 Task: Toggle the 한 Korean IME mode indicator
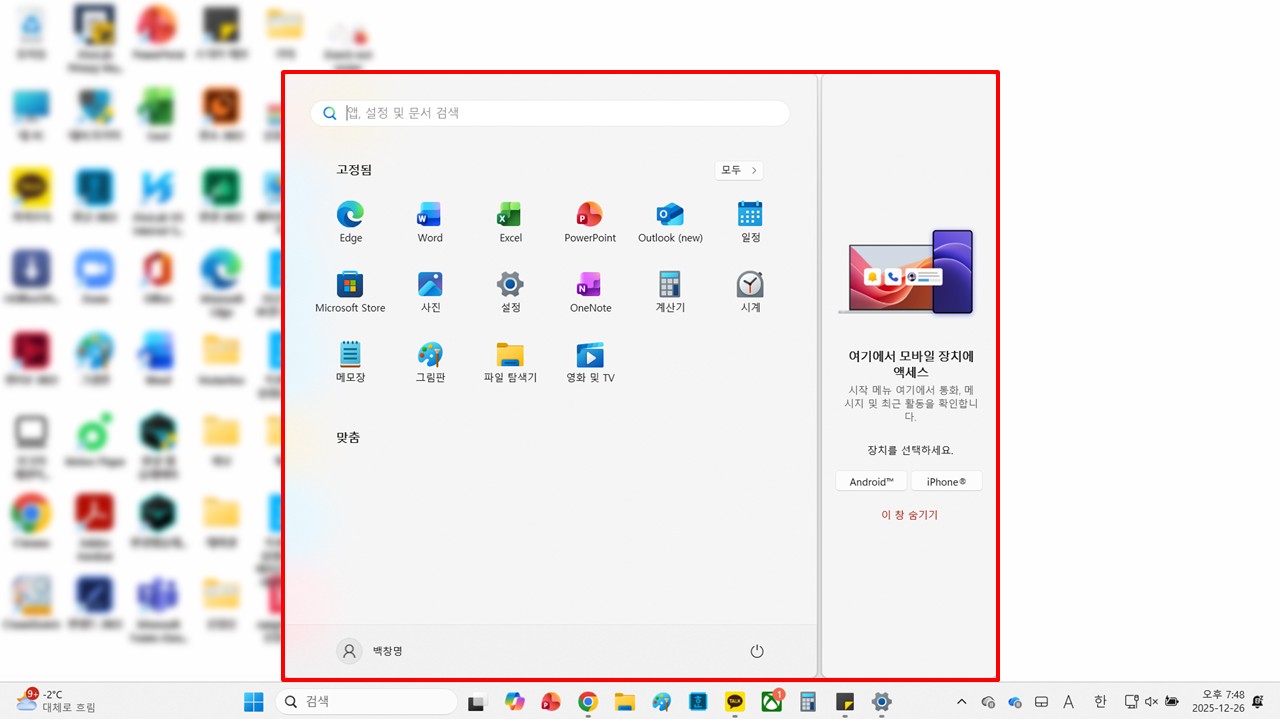point(1100,702)
